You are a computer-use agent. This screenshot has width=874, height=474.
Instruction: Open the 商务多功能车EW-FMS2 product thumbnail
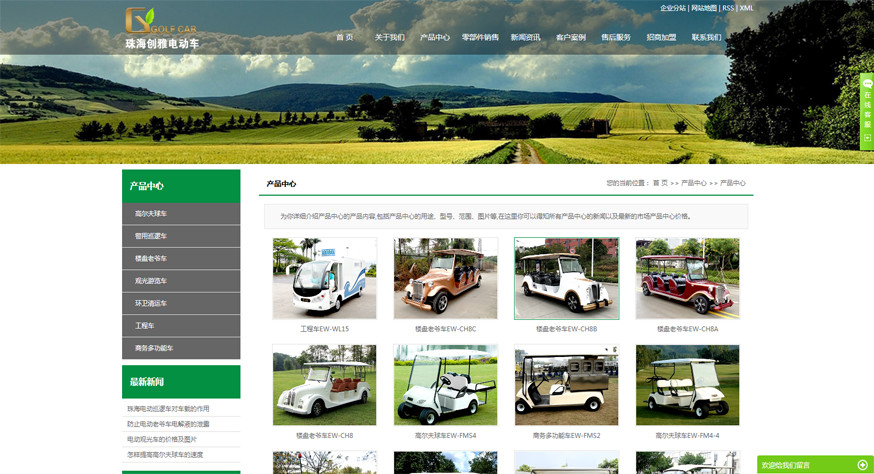[566, 385]
